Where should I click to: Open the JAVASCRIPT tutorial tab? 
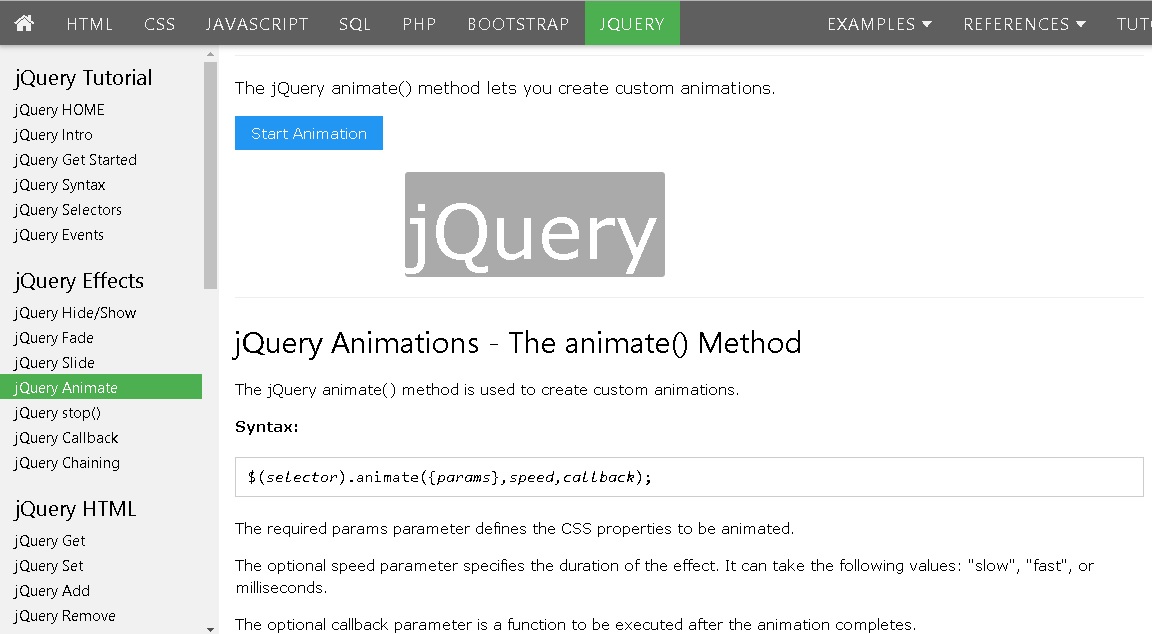click(x=256, y=24)
